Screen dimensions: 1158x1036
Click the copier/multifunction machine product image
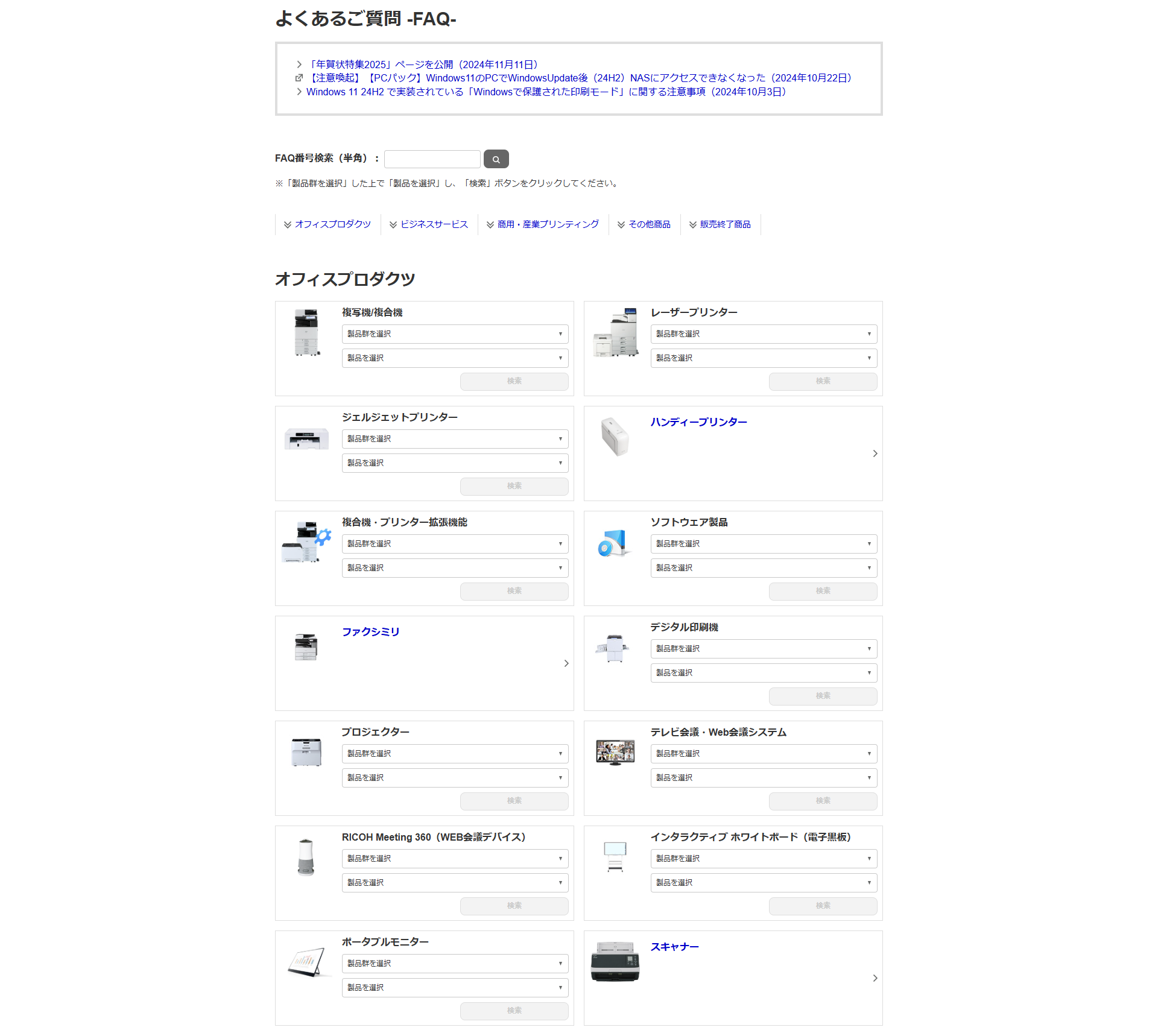point(307,333)
